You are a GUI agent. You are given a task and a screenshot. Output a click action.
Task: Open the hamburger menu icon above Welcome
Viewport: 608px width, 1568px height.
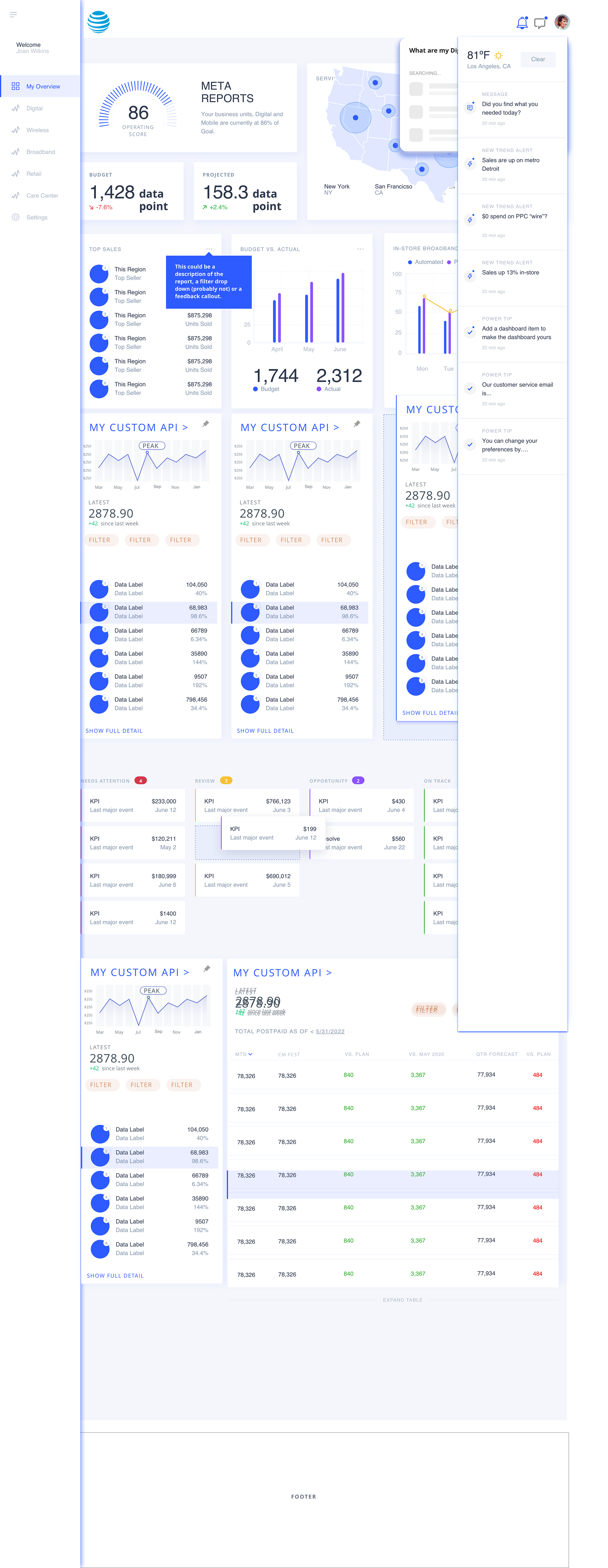(13, 15)
